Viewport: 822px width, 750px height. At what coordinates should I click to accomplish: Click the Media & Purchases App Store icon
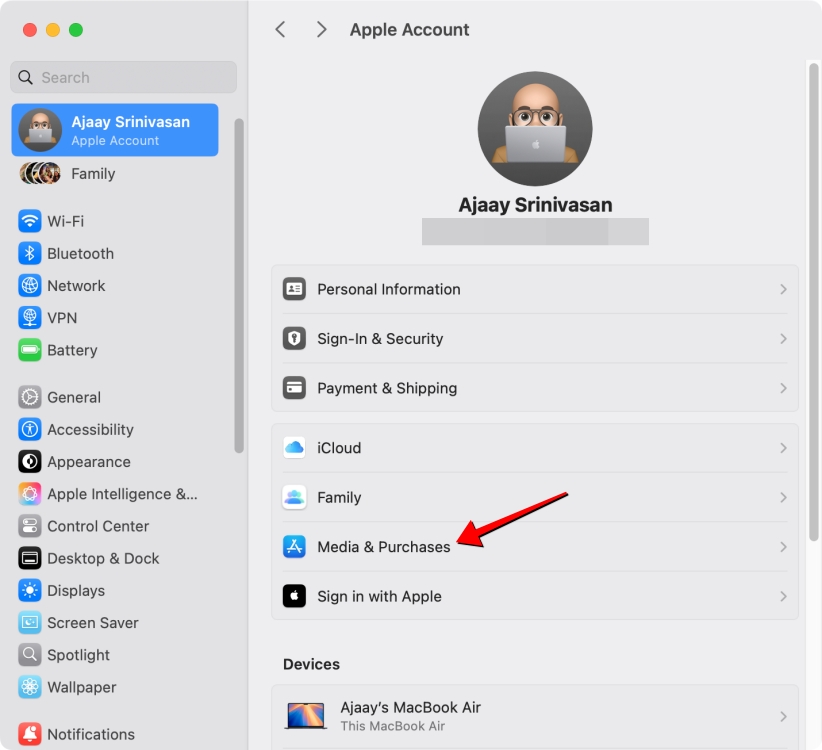(294, 547)
